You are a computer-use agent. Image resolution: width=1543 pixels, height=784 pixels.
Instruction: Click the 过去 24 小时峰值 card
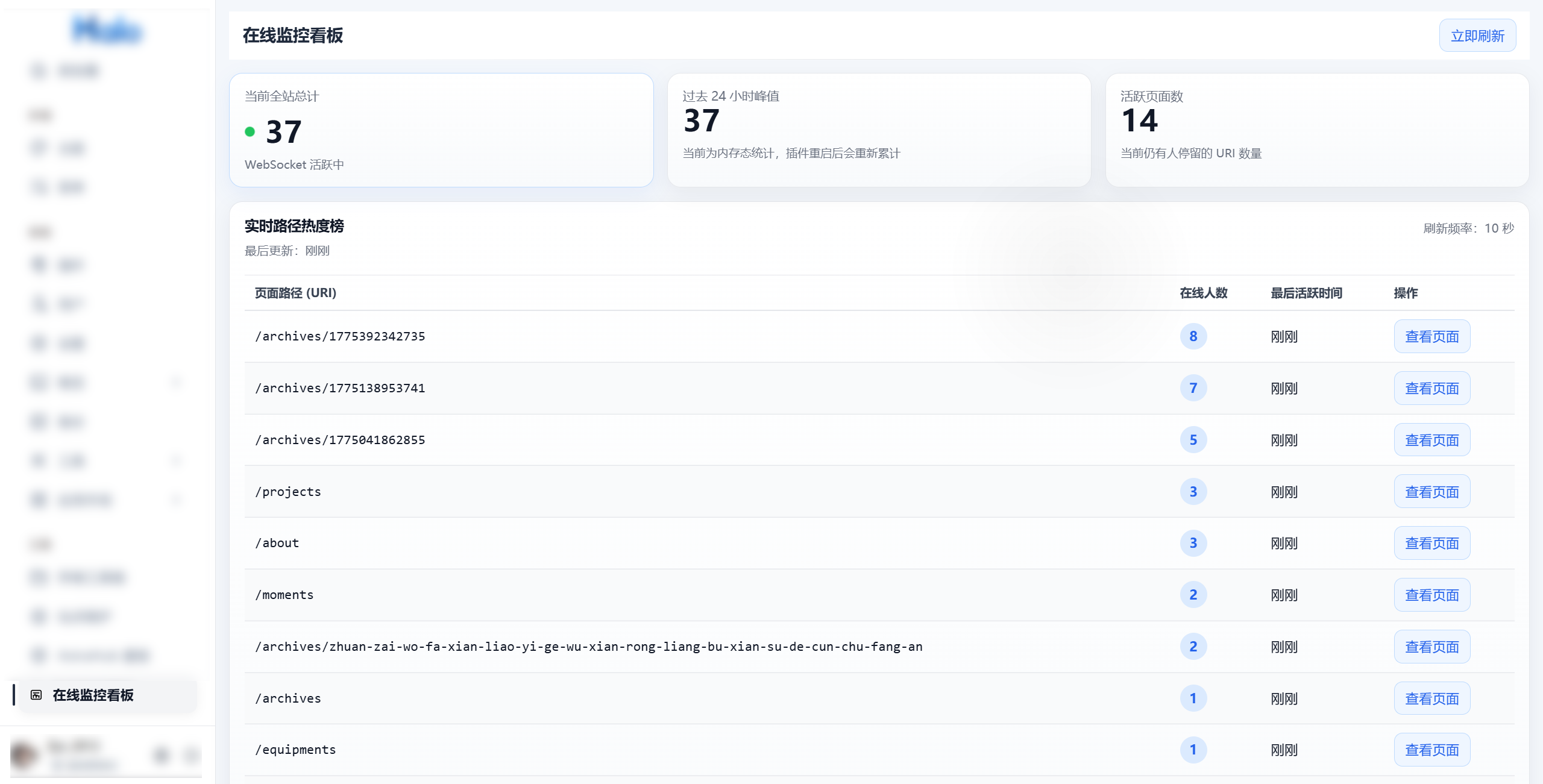pos(879,130)
